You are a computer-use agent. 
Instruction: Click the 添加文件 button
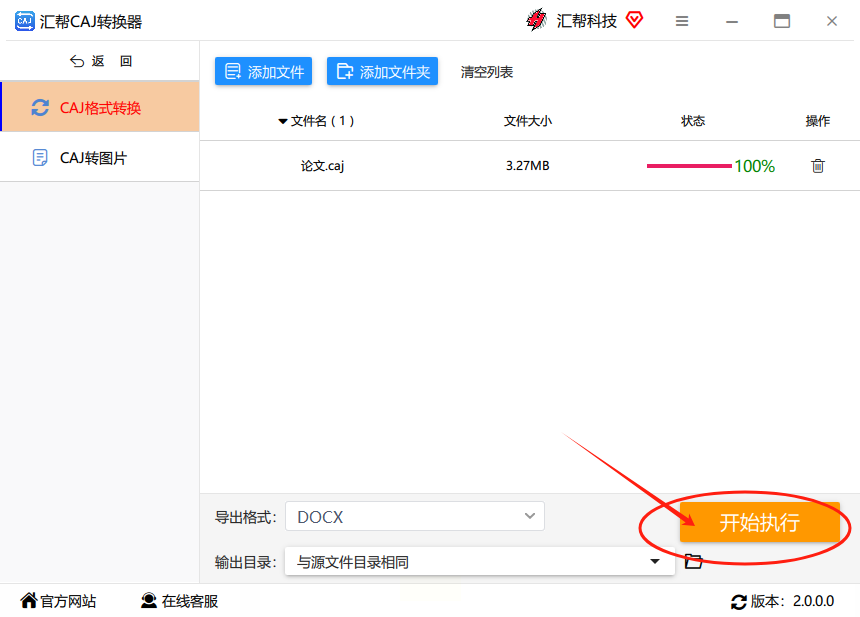pos(263,71)
